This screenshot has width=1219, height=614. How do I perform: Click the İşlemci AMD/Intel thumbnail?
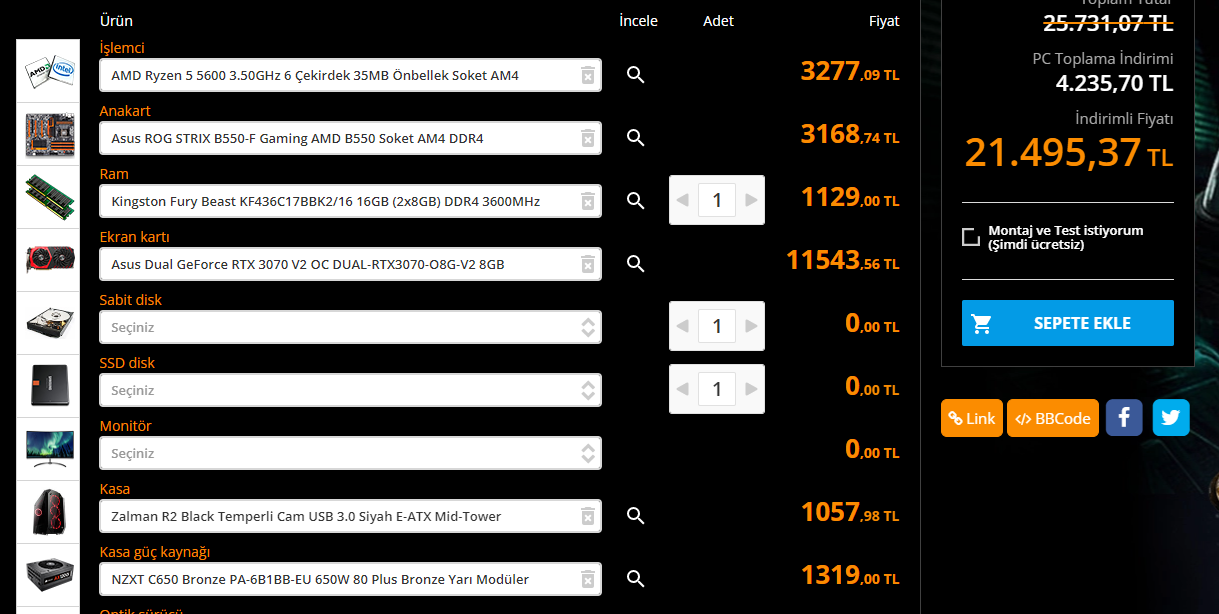[x=50, y=71]
